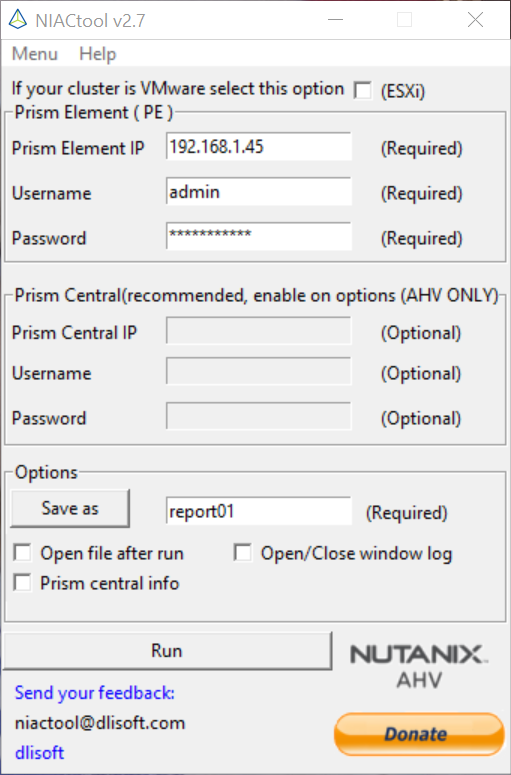The image size is (511, 775).
Task: Minimize the NIACtool window
Action: [x=336, y=20]
